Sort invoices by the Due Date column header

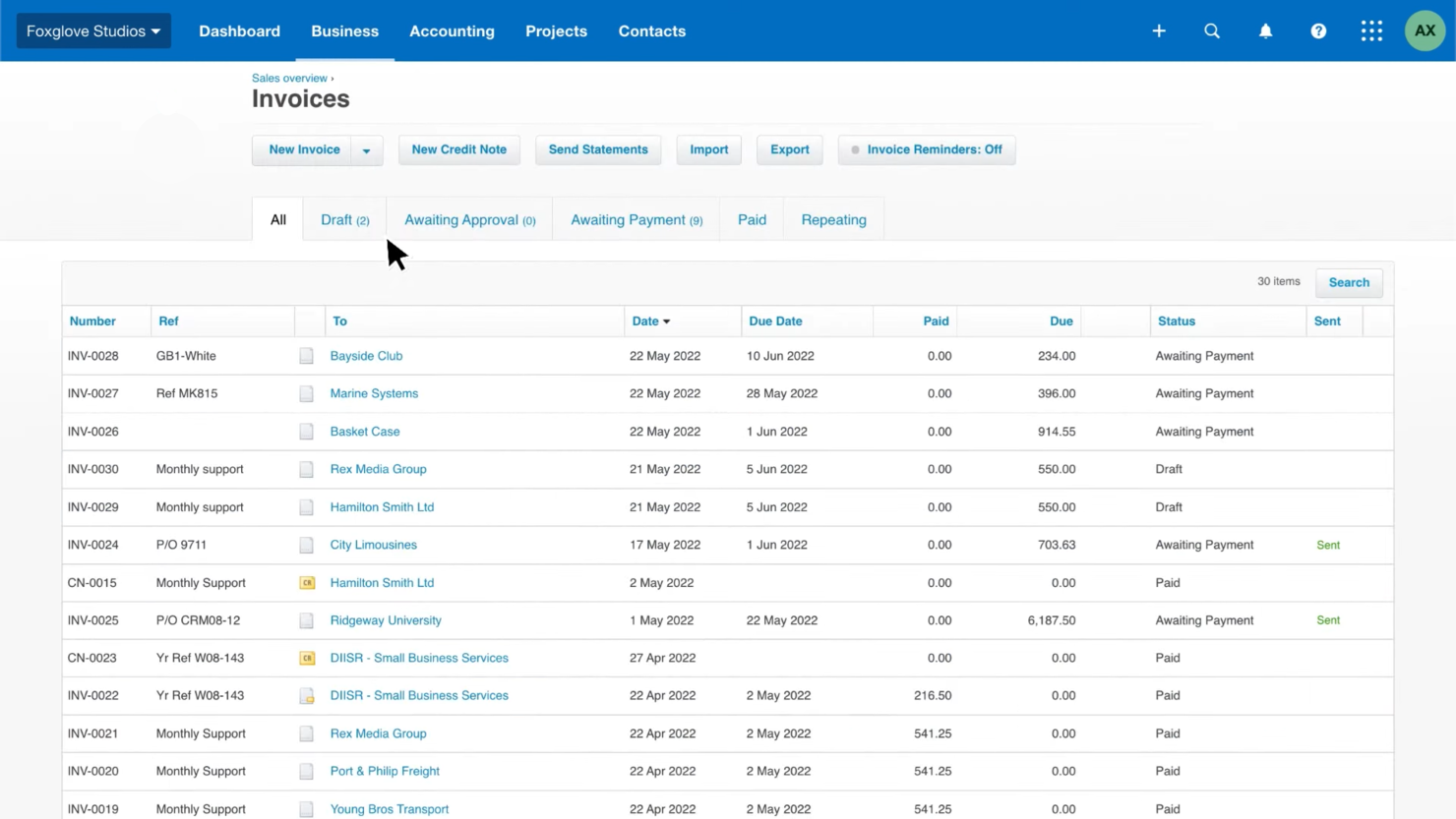coord(775,321)
